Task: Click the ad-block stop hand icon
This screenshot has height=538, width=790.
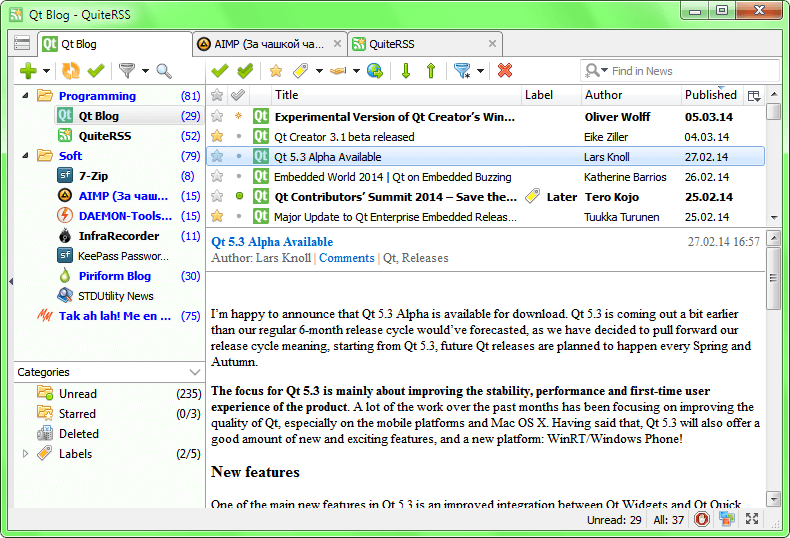Action: (702, 519)
